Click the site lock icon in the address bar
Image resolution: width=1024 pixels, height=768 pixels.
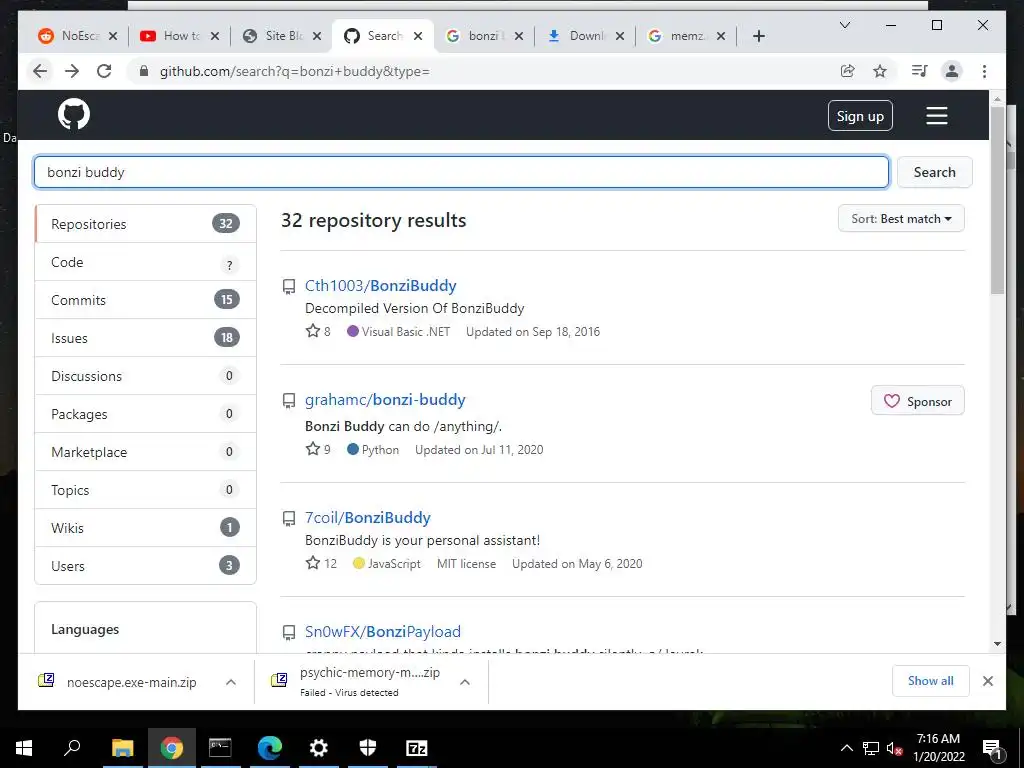(x=144, y=71)
